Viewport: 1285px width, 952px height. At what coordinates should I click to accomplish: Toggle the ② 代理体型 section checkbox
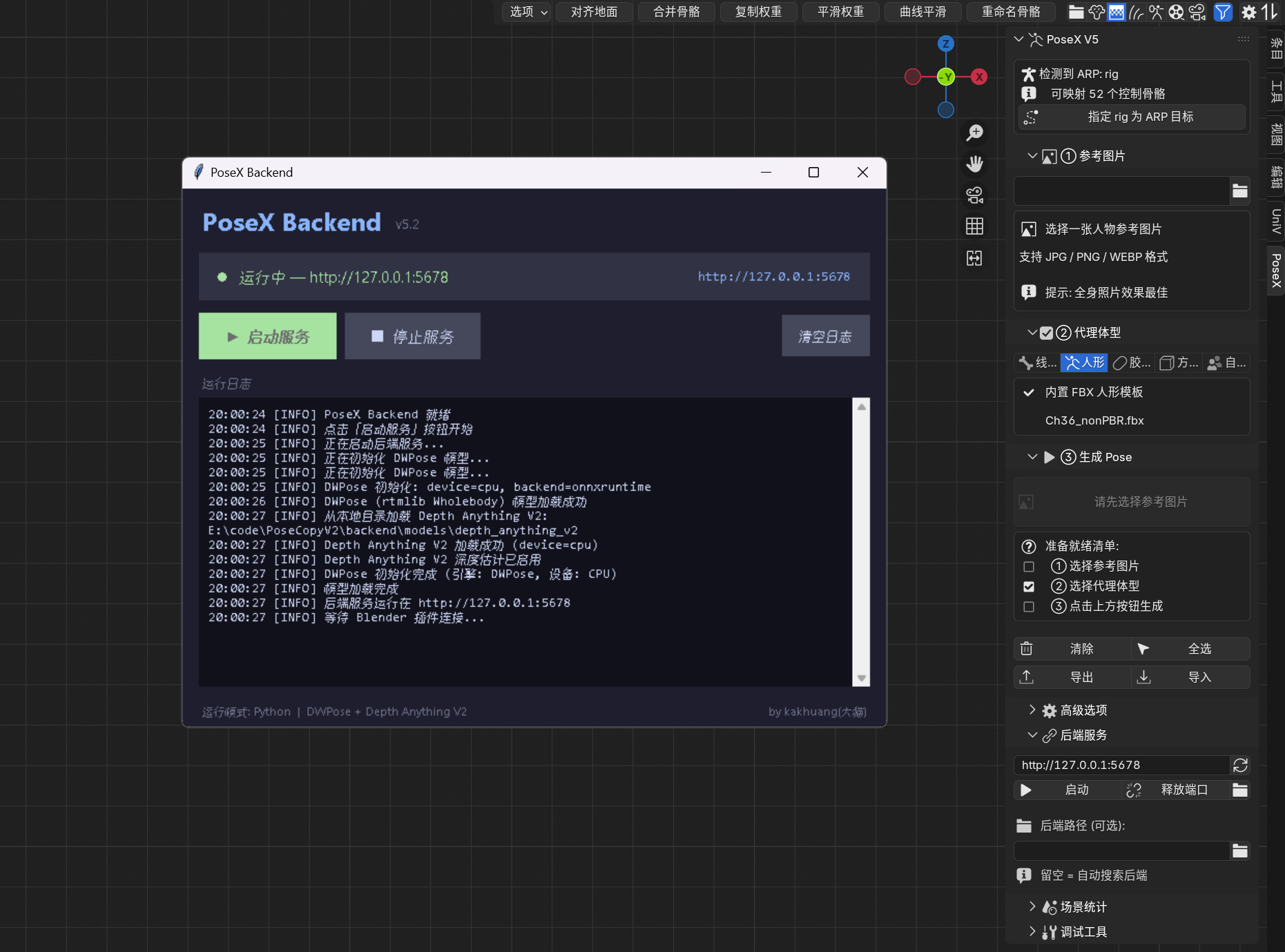[x=1046, y=332]
